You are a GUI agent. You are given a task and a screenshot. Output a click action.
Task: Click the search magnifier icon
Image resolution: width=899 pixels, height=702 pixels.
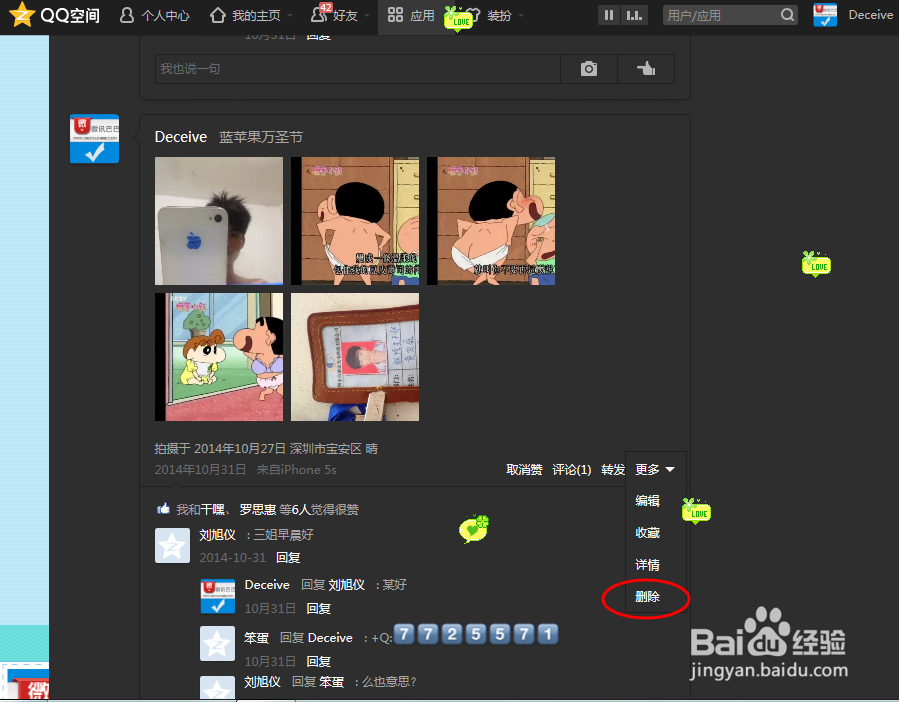tap(788, 15)
